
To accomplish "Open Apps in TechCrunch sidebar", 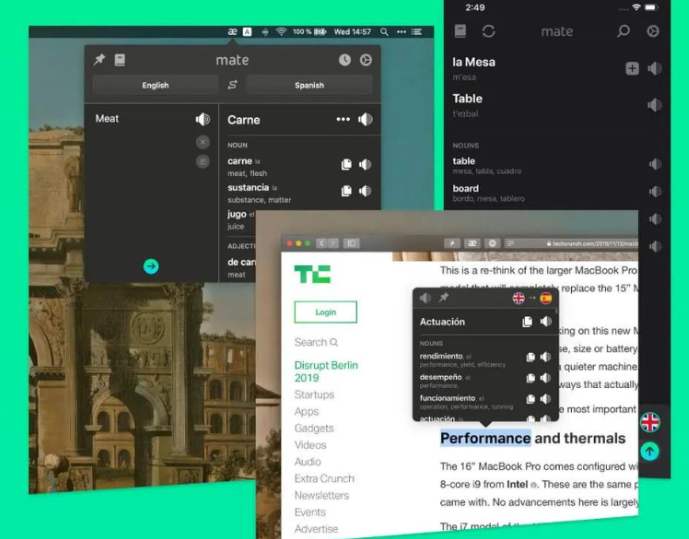I will [x=307, y=412].
